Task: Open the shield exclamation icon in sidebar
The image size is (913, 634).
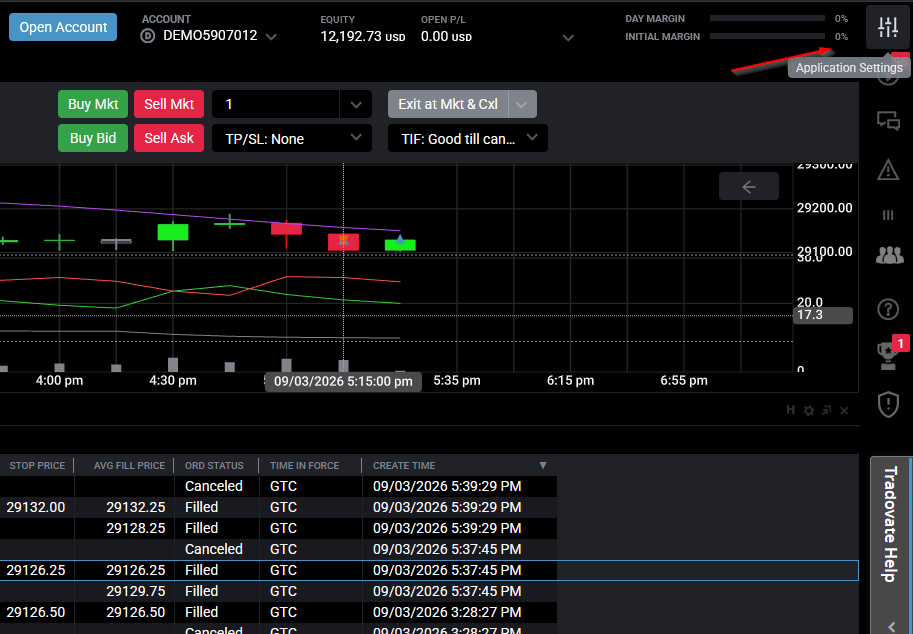Action: (x=888, y=405)
